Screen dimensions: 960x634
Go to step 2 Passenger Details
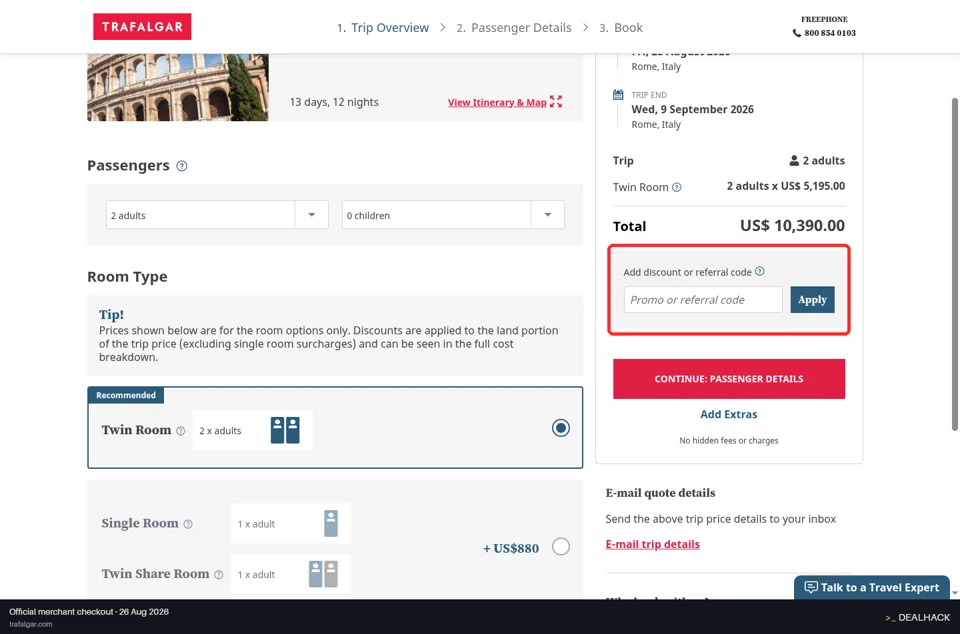pyautogui.click(x=514, y=28)
